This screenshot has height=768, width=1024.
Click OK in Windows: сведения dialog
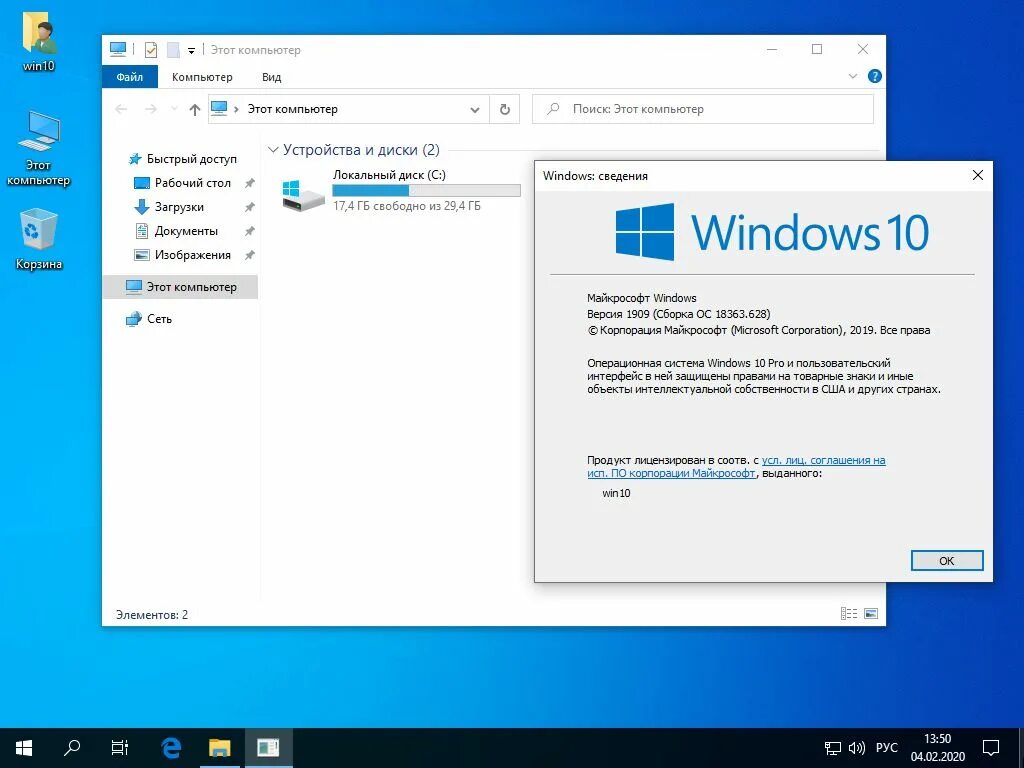pos(947,560)
